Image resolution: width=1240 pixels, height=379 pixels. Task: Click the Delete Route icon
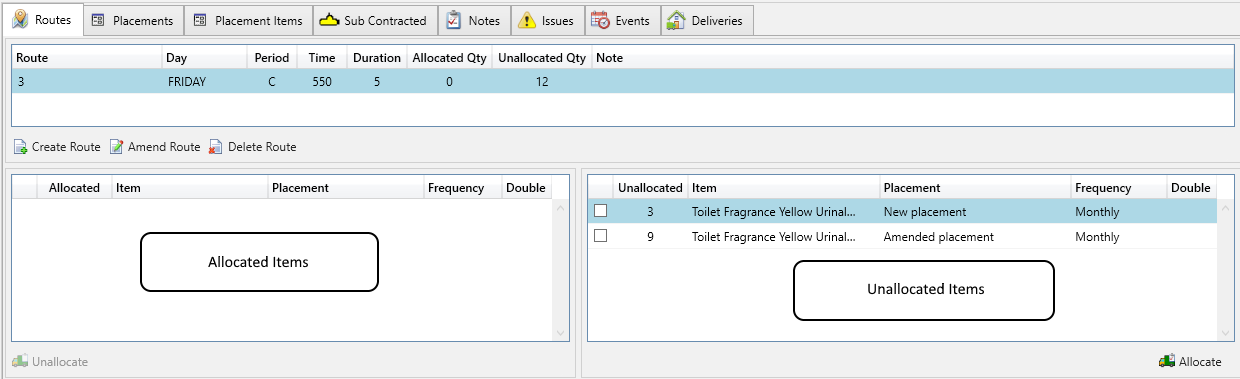[216, 147]
